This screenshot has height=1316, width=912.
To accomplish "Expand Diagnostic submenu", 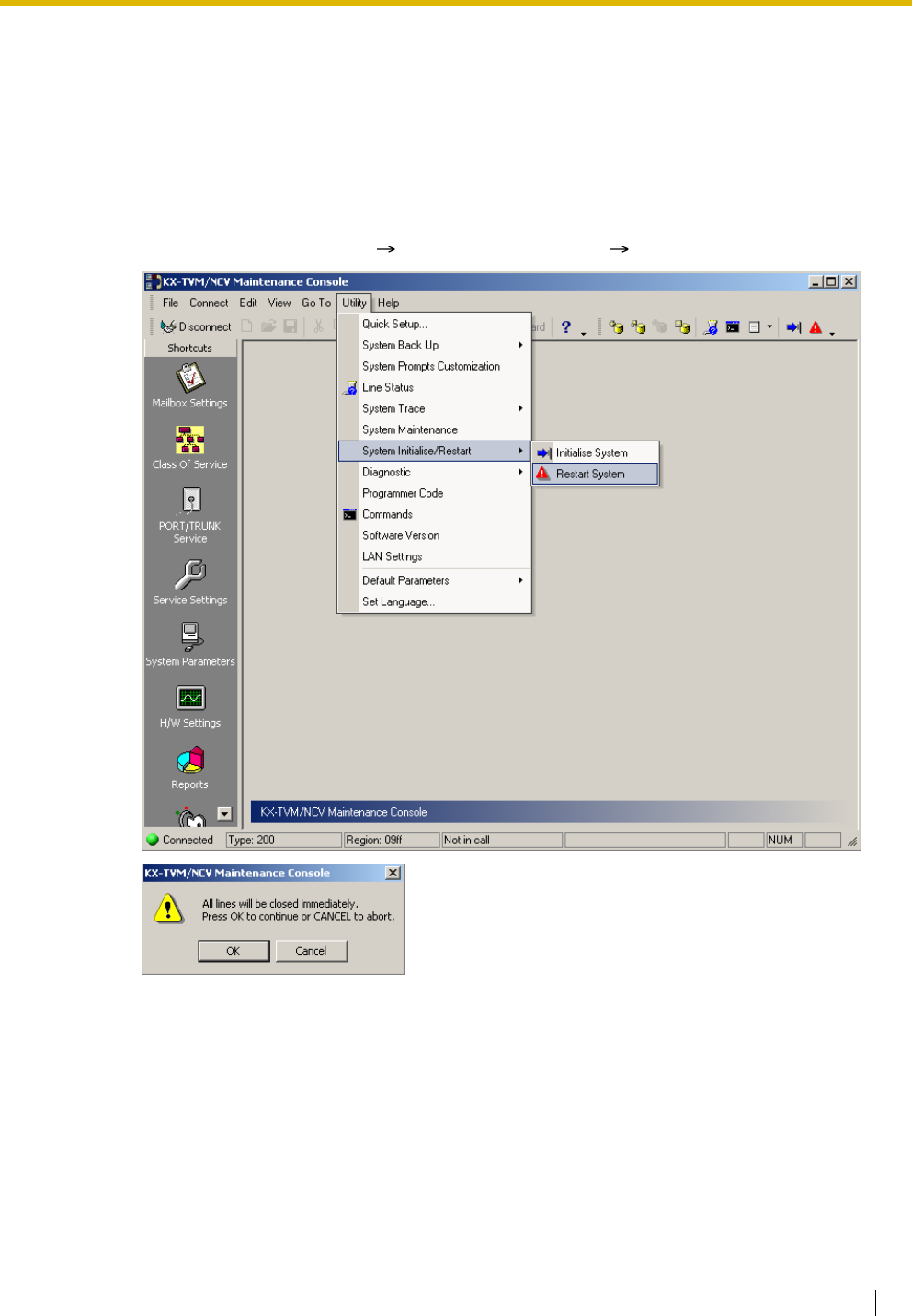I will point(434,472).
